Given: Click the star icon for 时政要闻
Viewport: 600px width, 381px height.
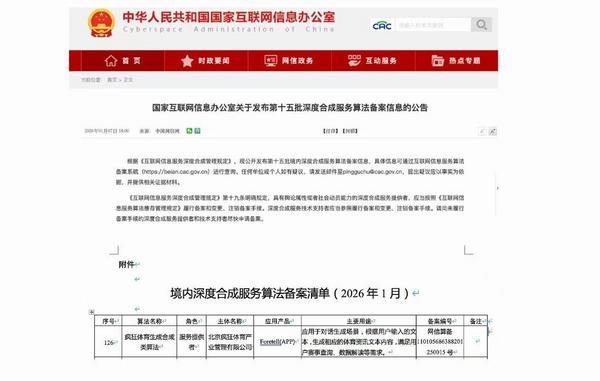Looking at the screenshot, I should click(187, 60).
